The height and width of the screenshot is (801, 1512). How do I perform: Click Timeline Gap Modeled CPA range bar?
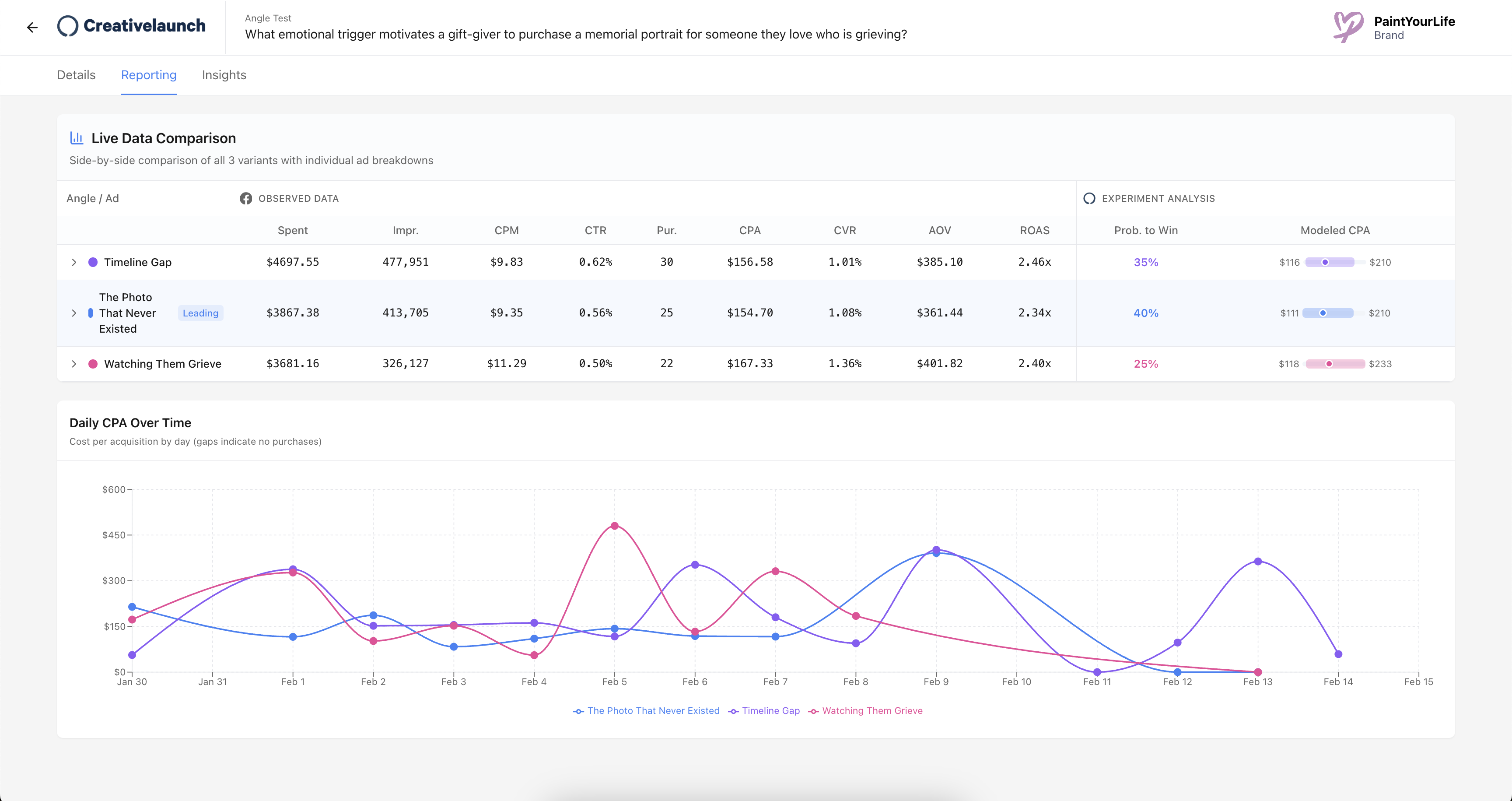pyautogui.click(x=1330, y=263)
